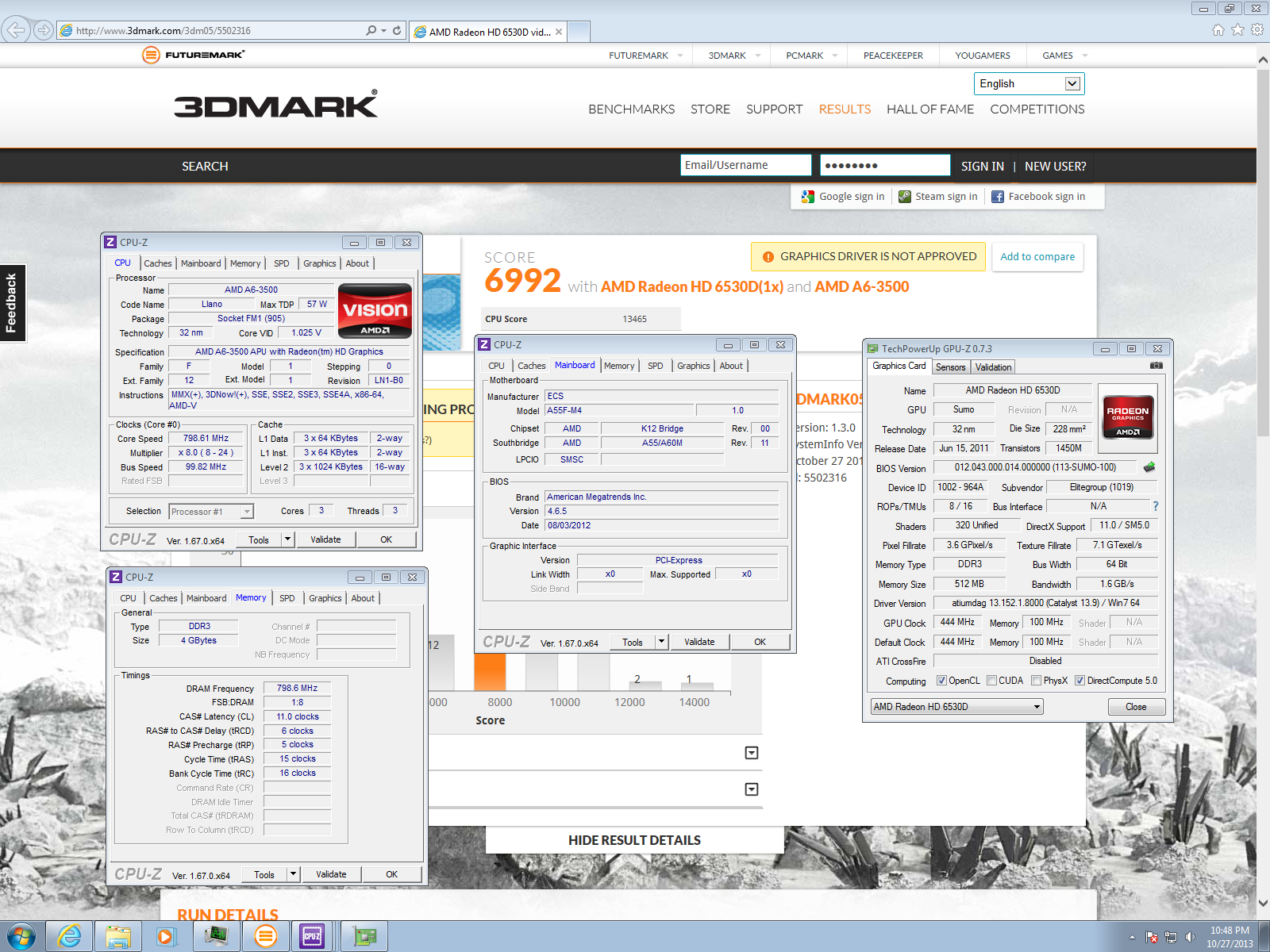Refresh the page with reload icon
The width and height of the screenshot is (1270, 952).
397,30
